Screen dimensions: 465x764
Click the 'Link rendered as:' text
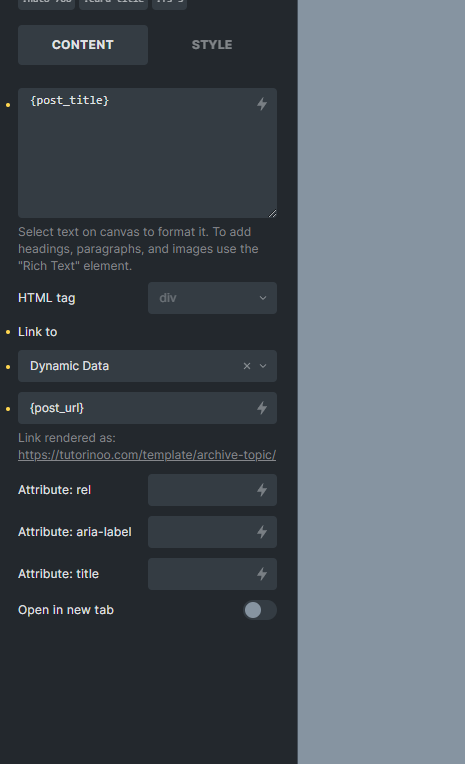pyautogui.click(x=67, y=438)
